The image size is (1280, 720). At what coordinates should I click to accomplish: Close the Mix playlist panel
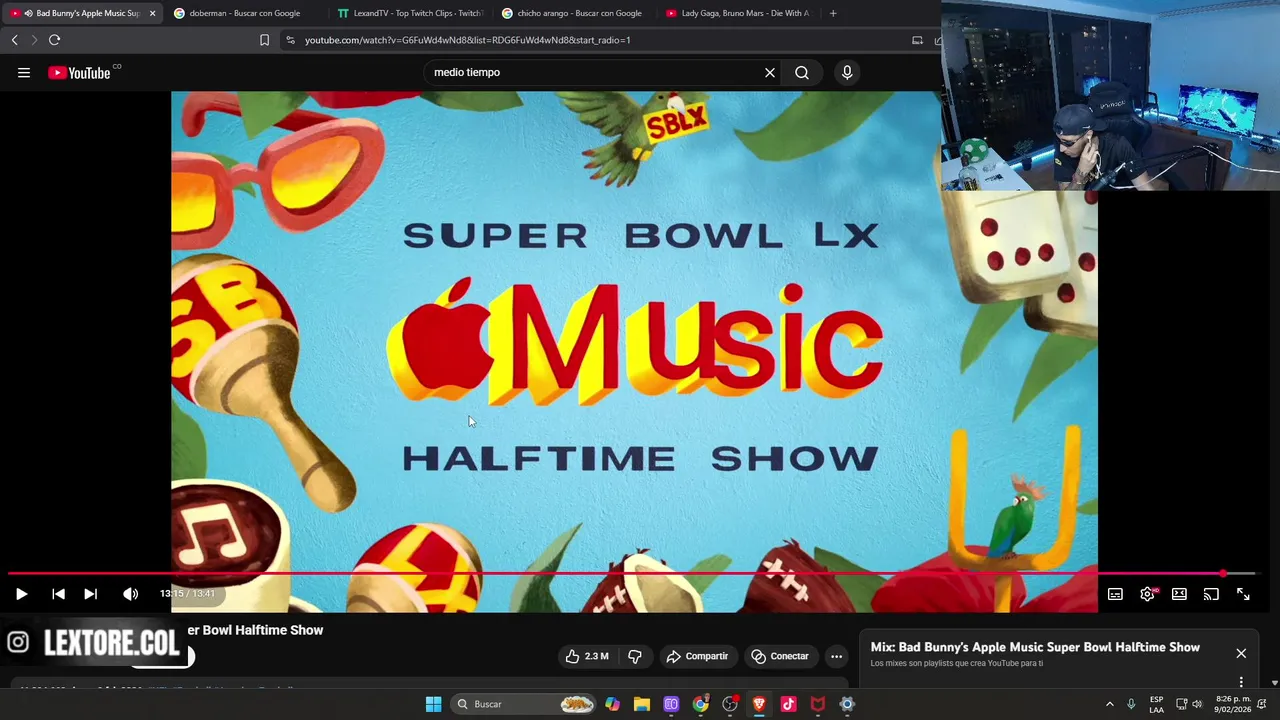tap(1241, 653)
